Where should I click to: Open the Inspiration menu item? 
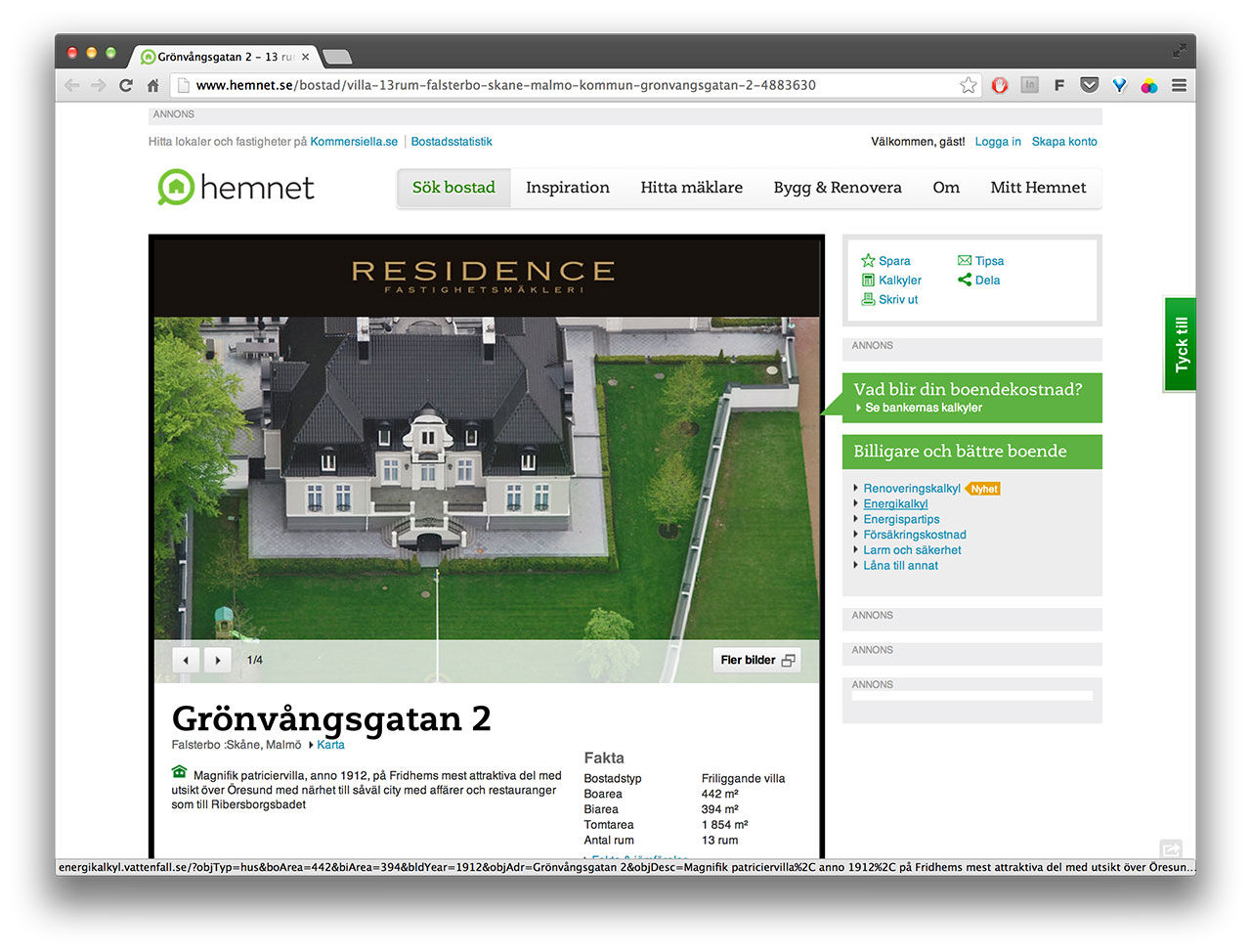(x=568, y=188)
